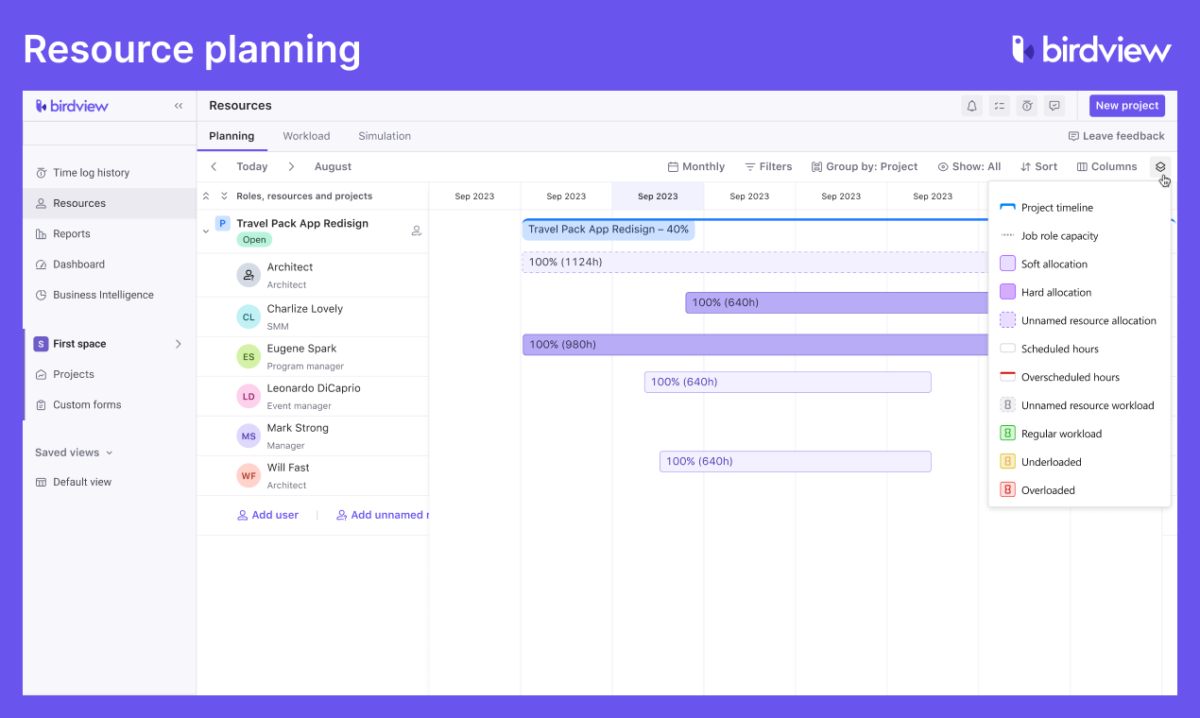1200x718 pixels.
Task: Select Resources in sidebar
Action: point(108,203)
